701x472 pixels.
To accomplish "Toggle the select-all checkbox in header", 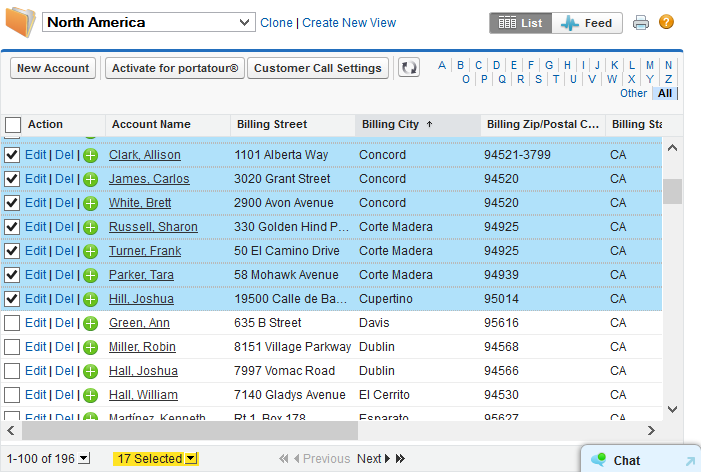I will [13, 125].
